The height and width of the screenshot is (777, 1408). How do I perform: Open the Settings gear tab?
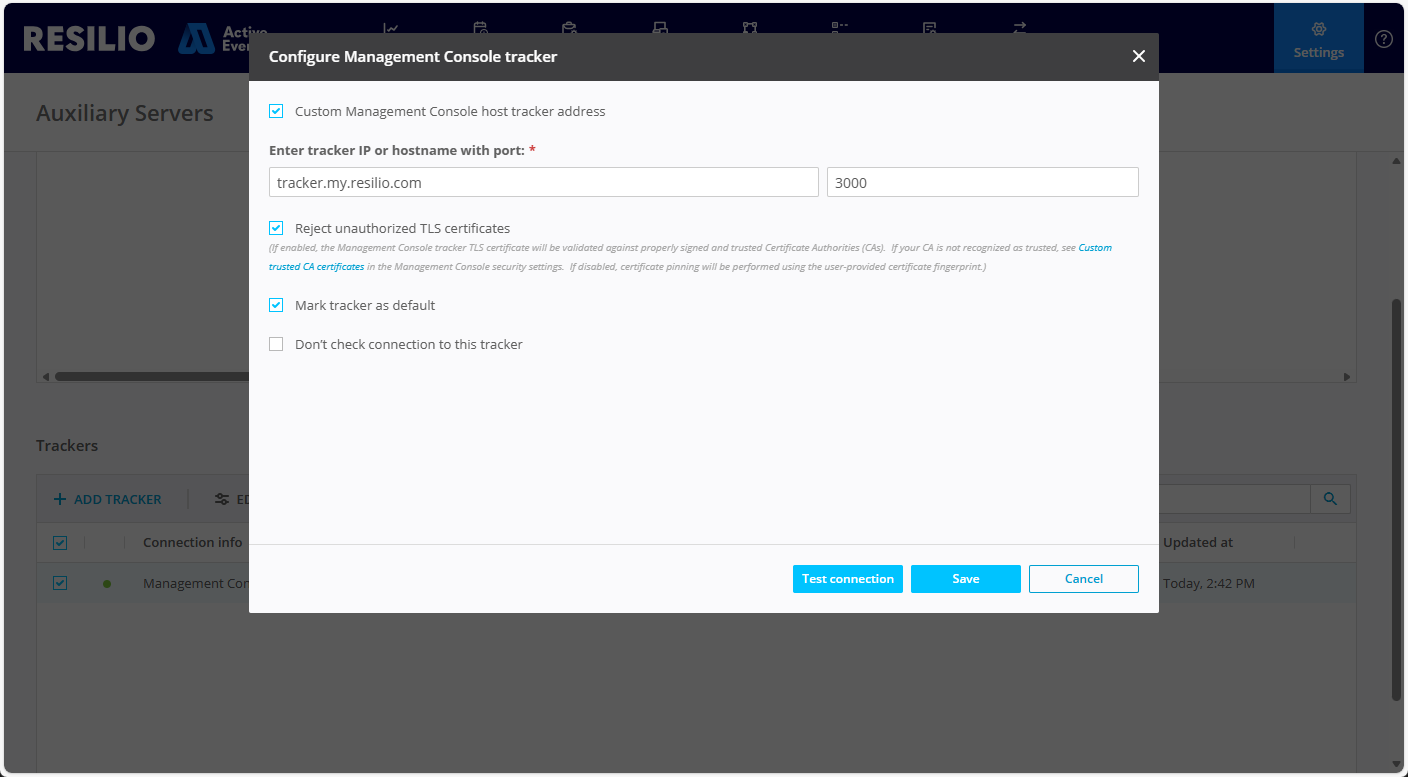click(1319, 39)
